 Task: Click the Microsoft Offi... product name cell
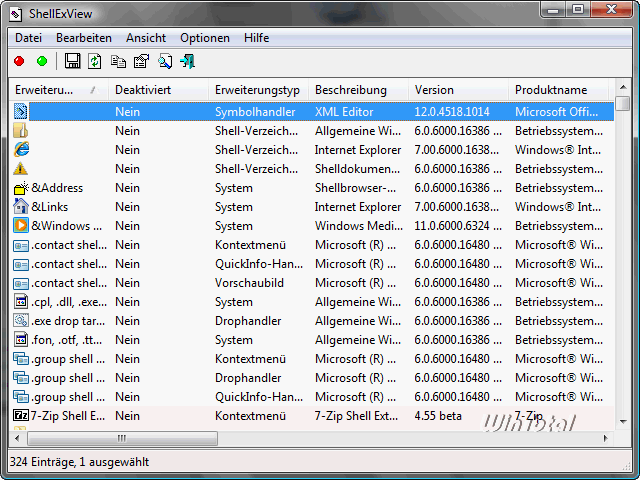click(556, 111)
